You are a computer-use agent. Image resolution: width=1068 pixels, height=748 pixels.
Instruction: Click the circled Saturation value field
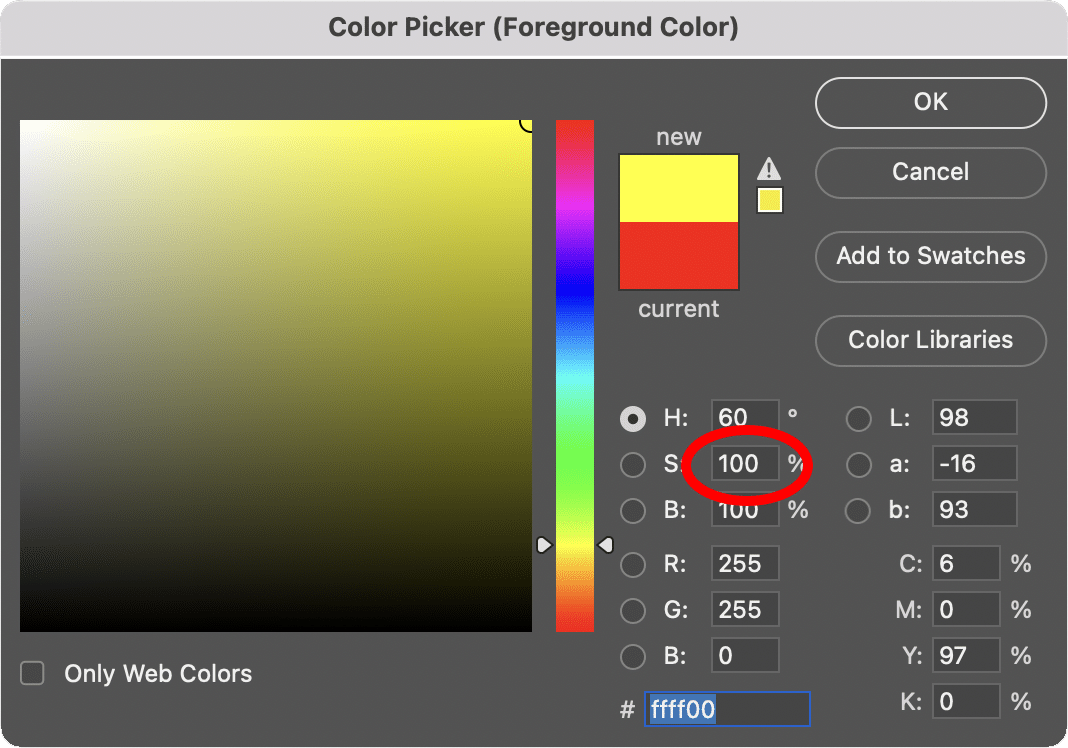(744, 464)
